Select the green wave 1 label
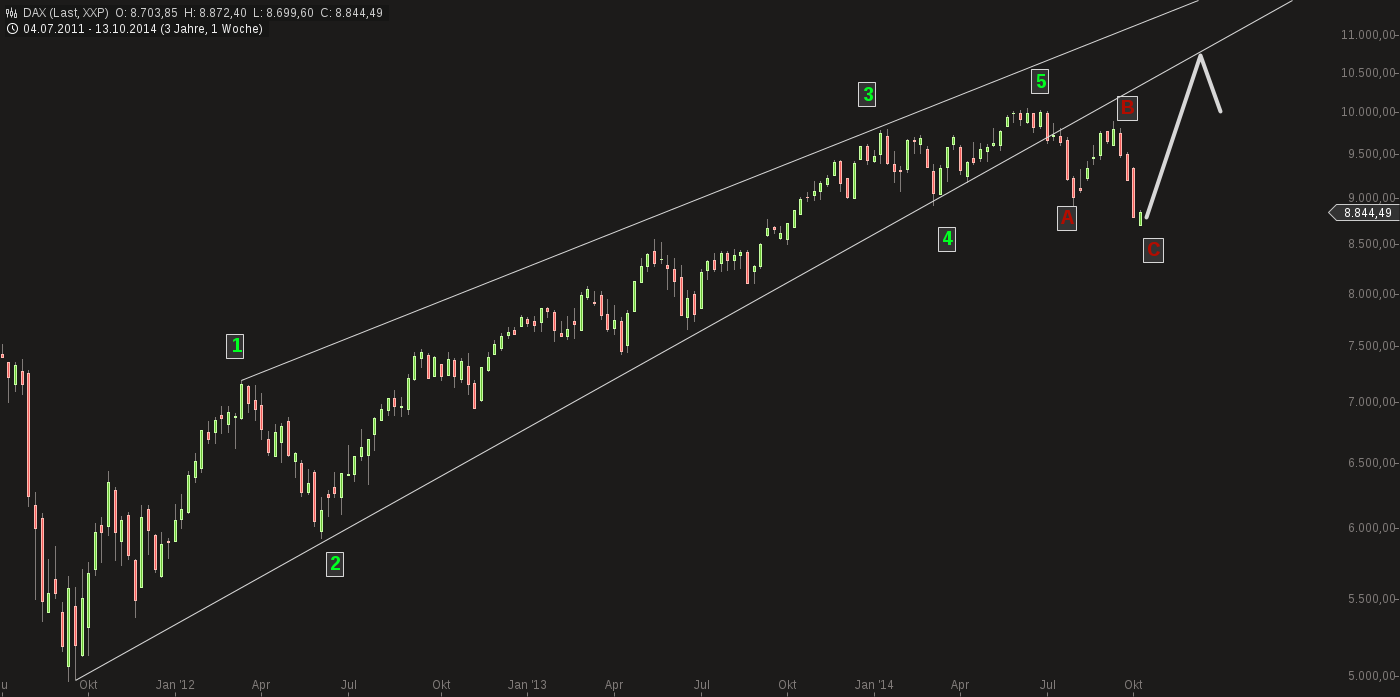The image size is (1400, 697). [236, 346]
